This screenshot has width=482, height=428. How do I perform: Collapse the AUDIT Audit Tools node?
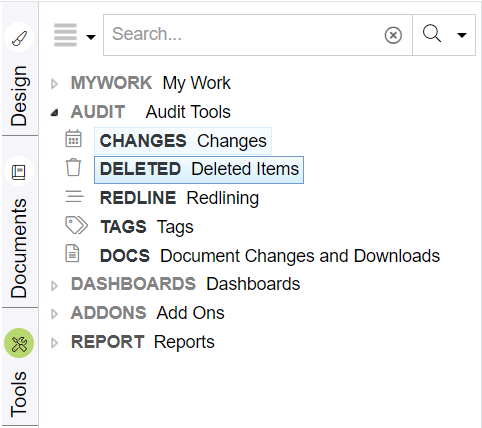point(55,113)
